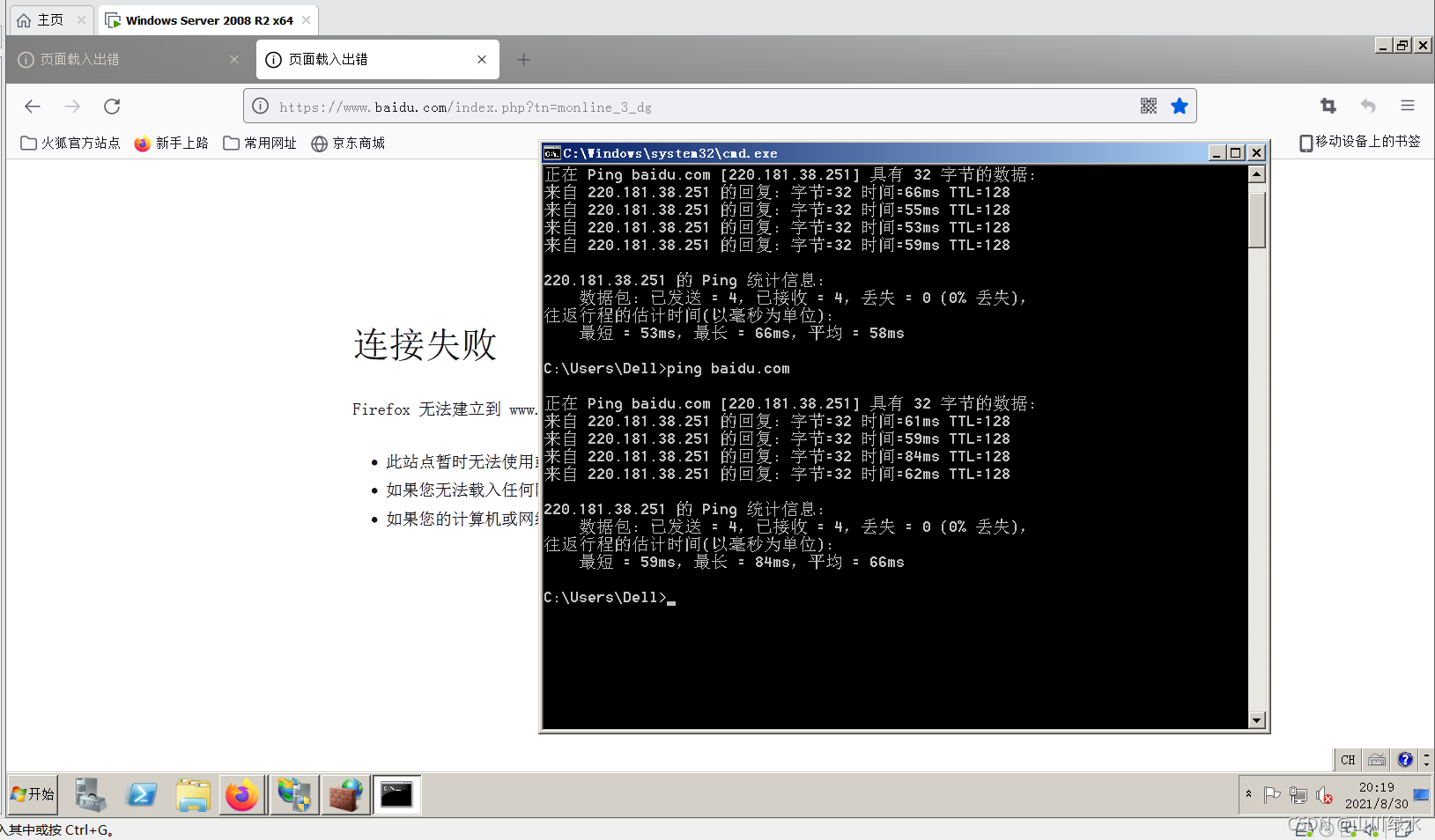The image size is (1435, 840).
Task: Select the Windows Server 2008 R2 x64 tab
Action: tap(208, 20)
